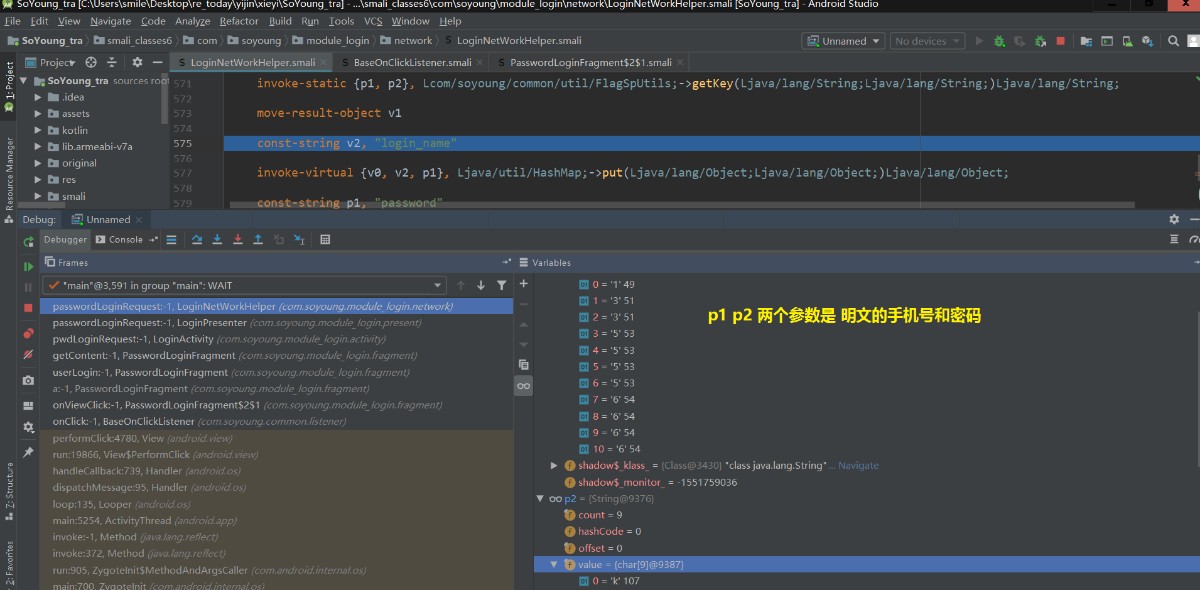The image size is (1200, 590).
Task: Click the Navigate link beside shadow$_klass_
Action: pos(858,465)
